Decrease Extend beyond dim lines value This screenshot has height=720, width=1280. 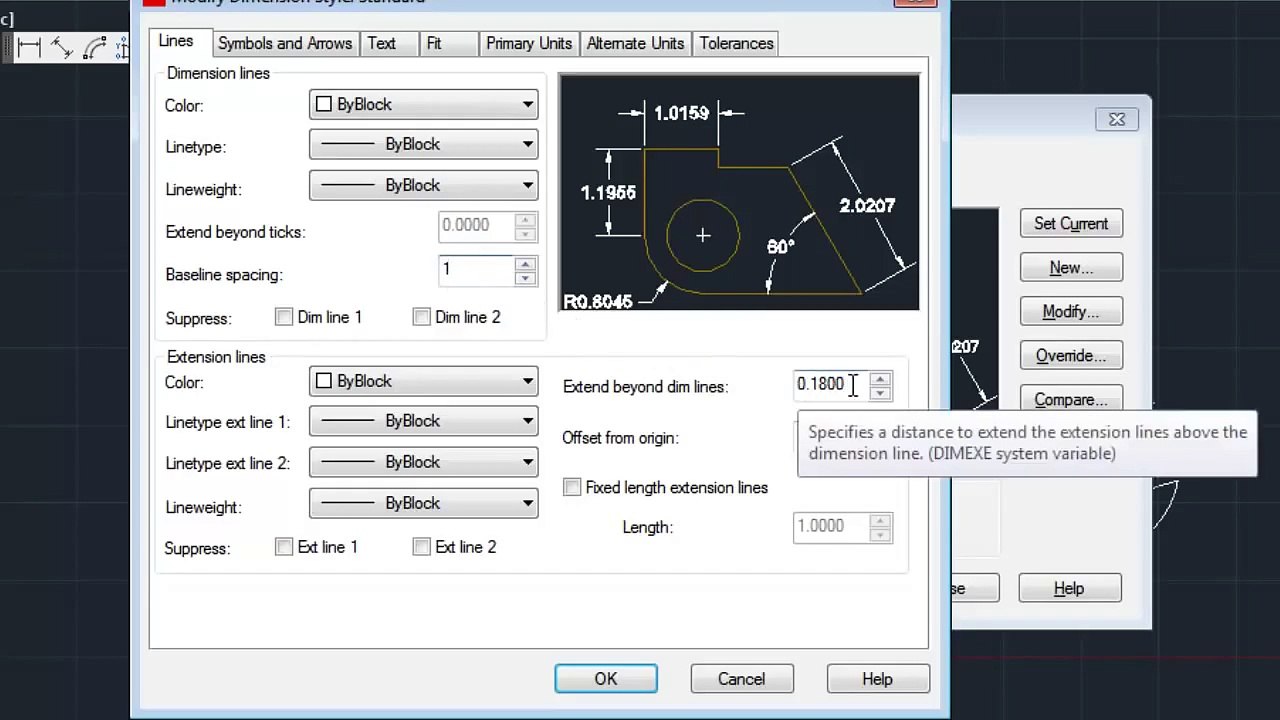point(880,393)
